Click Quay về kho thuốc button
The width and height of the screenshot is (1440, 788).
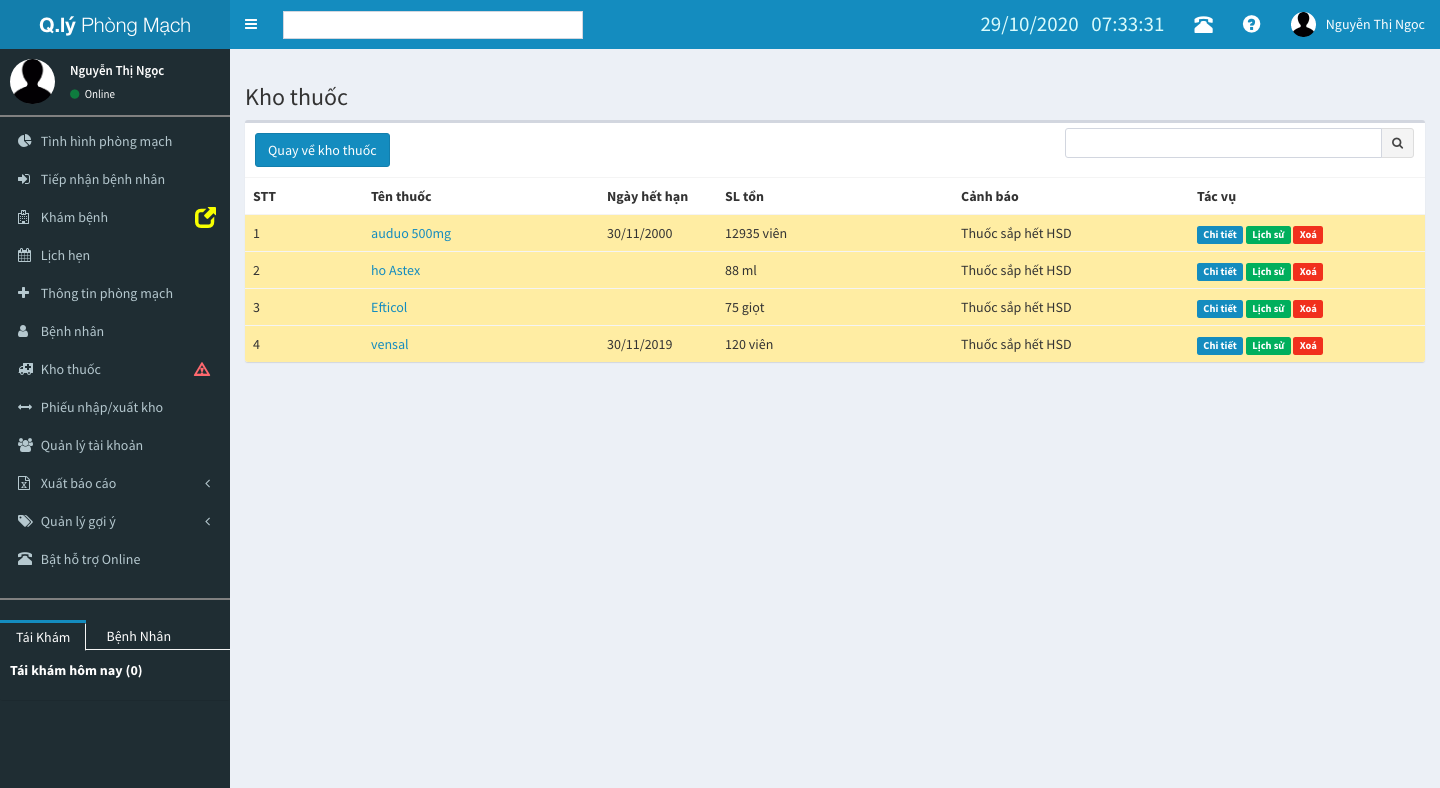tap(322, 150)
